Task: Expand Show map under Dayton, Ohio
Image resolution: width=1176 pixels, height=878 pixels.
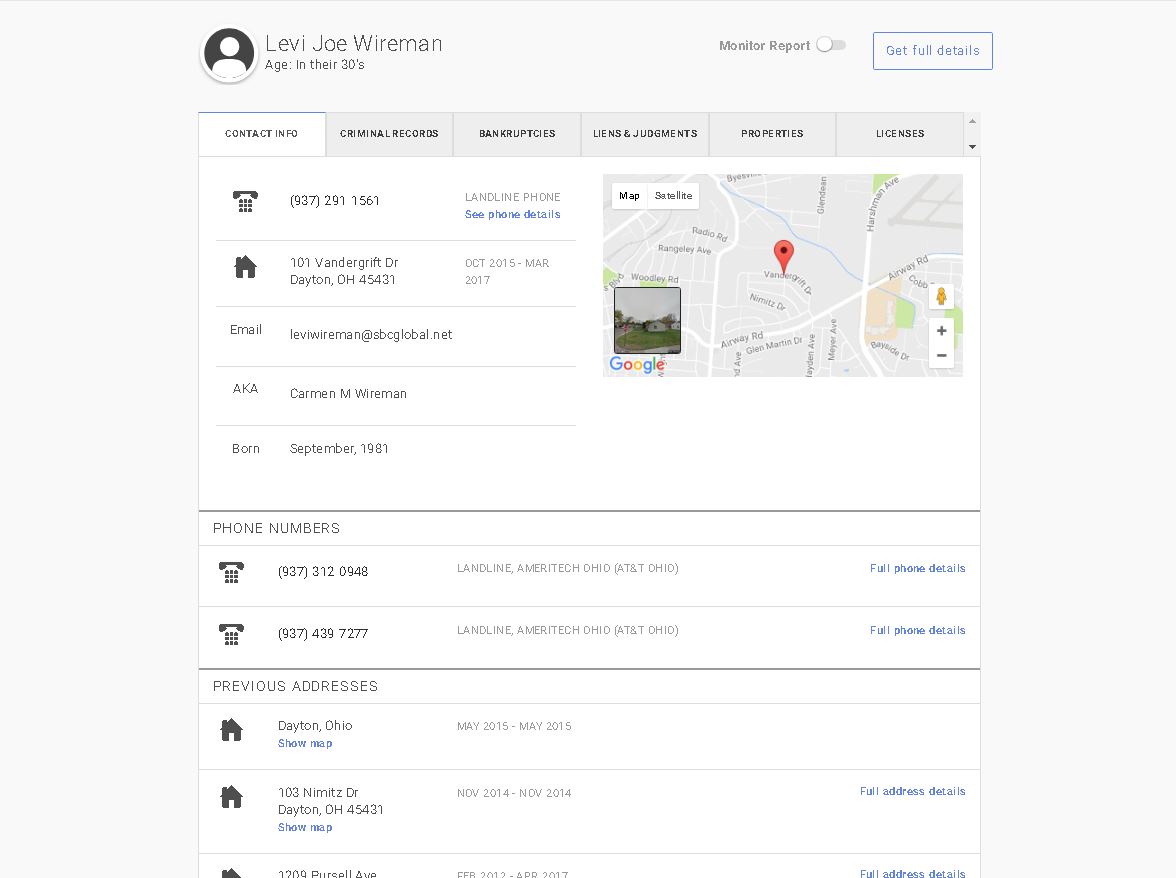Action: click(305, 743)
